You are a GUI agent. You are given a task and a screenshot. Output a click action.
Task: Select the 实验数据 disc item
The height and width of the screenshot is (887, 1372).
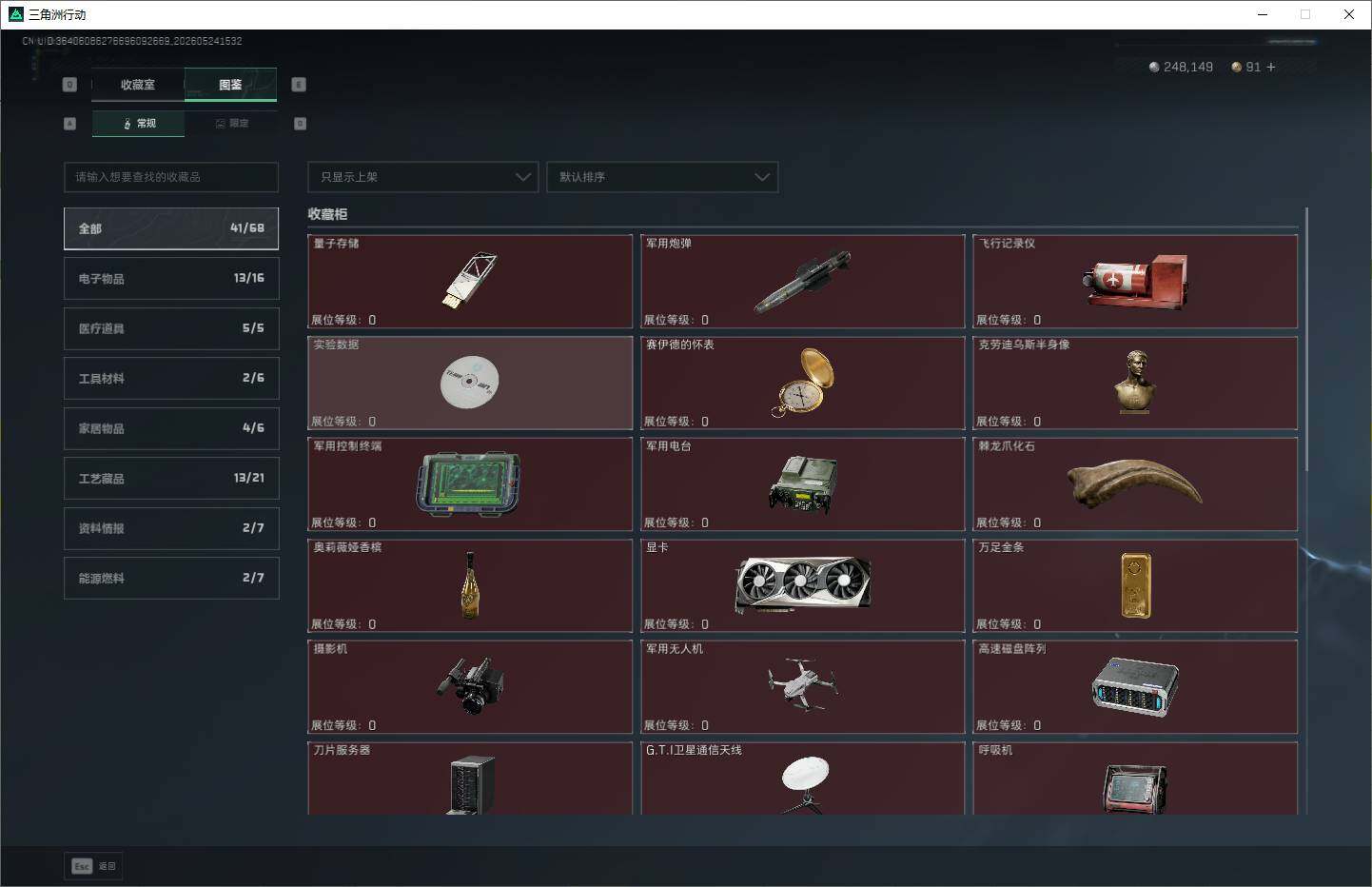click(470, 383)
